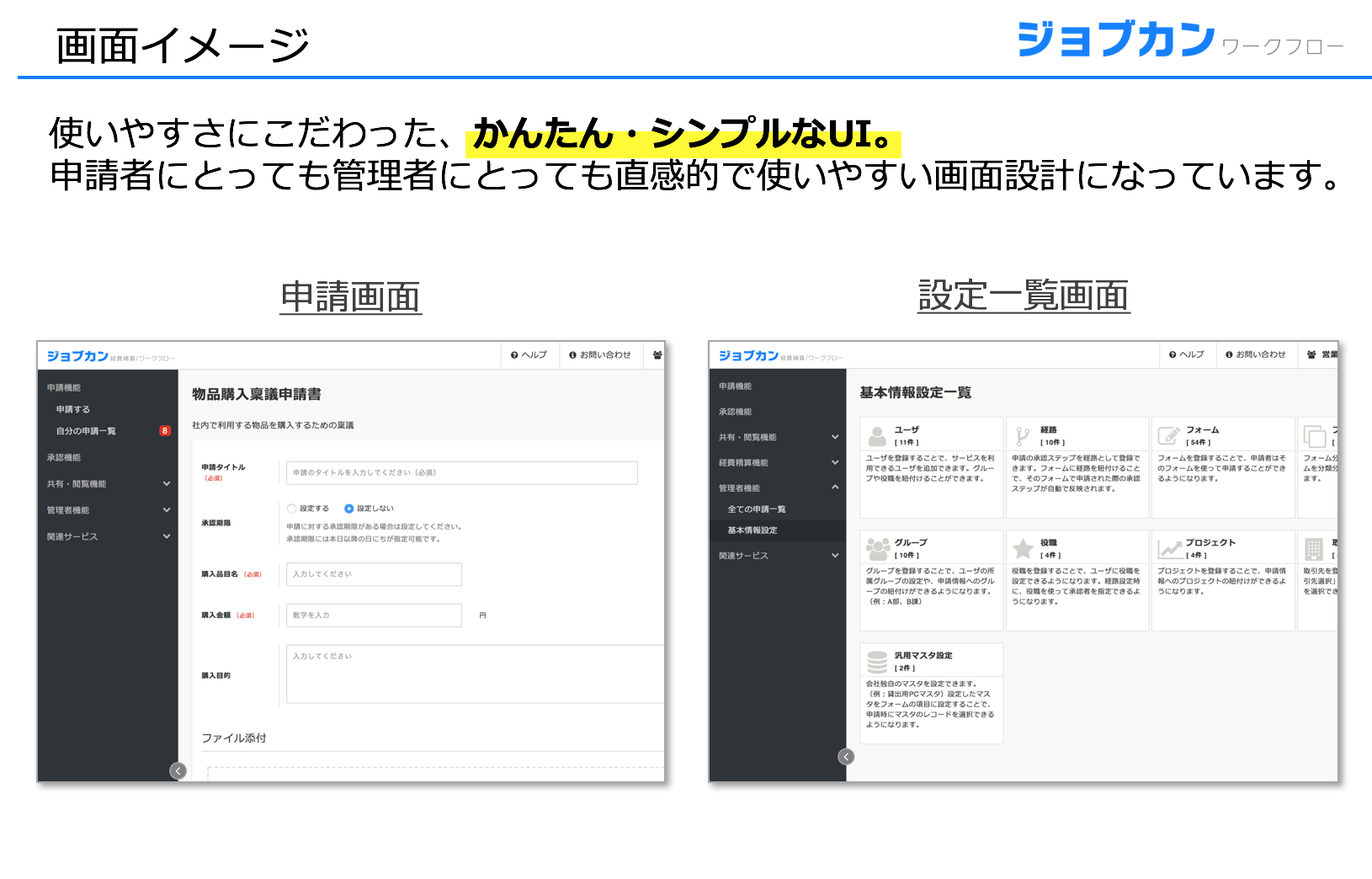1372x879 pixels.
Task: Select the 役職 star icon
Action: point(1023,549)
